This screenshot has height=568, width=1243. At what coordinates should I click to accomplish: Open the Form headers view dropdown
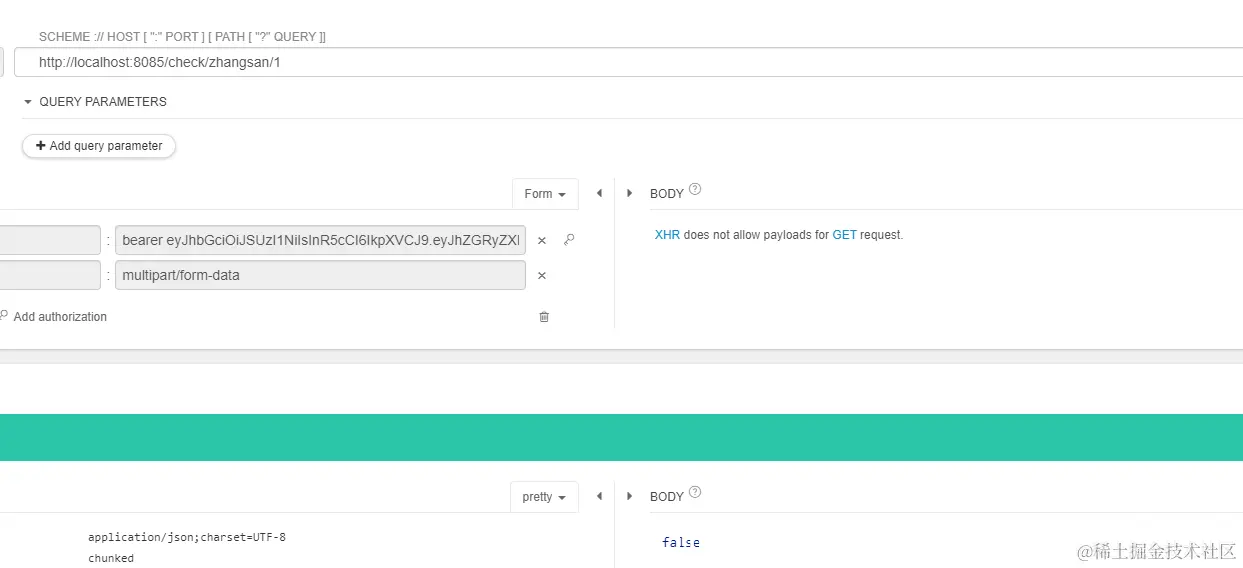click(545, 194)
